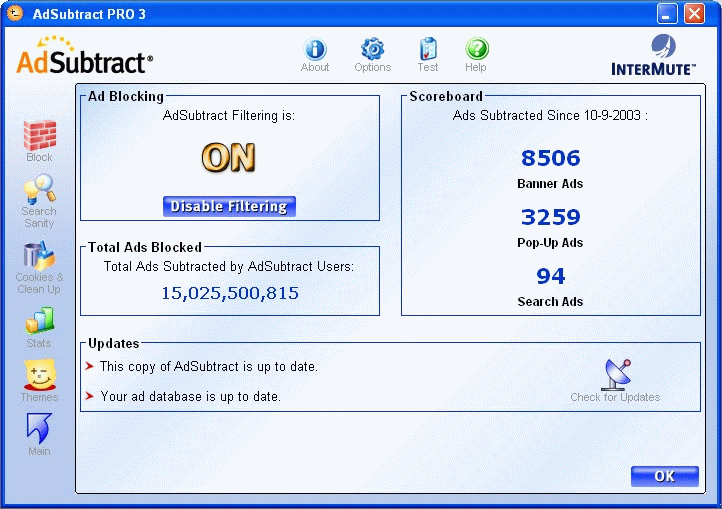The image size is (722, 509).
Task: Return to Main via the arrow icon
Action: [x=39, y=434]
